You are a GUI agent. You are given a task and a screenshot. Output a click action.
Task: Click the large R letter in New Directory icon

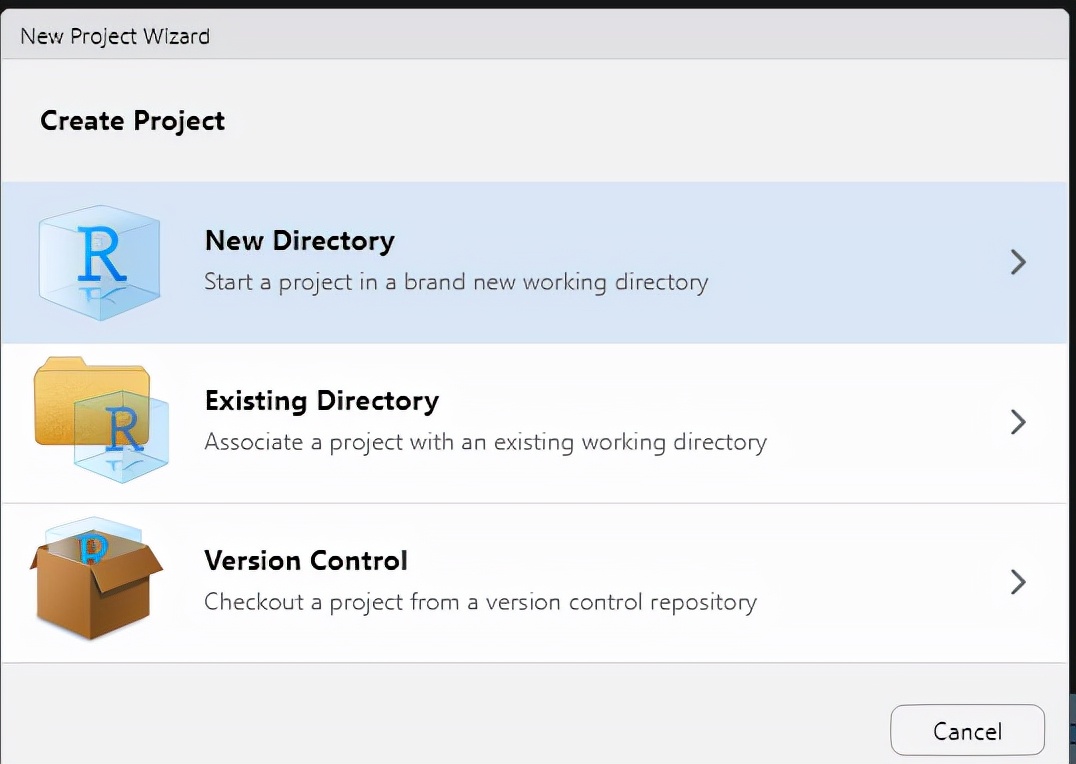coord(102,254)
